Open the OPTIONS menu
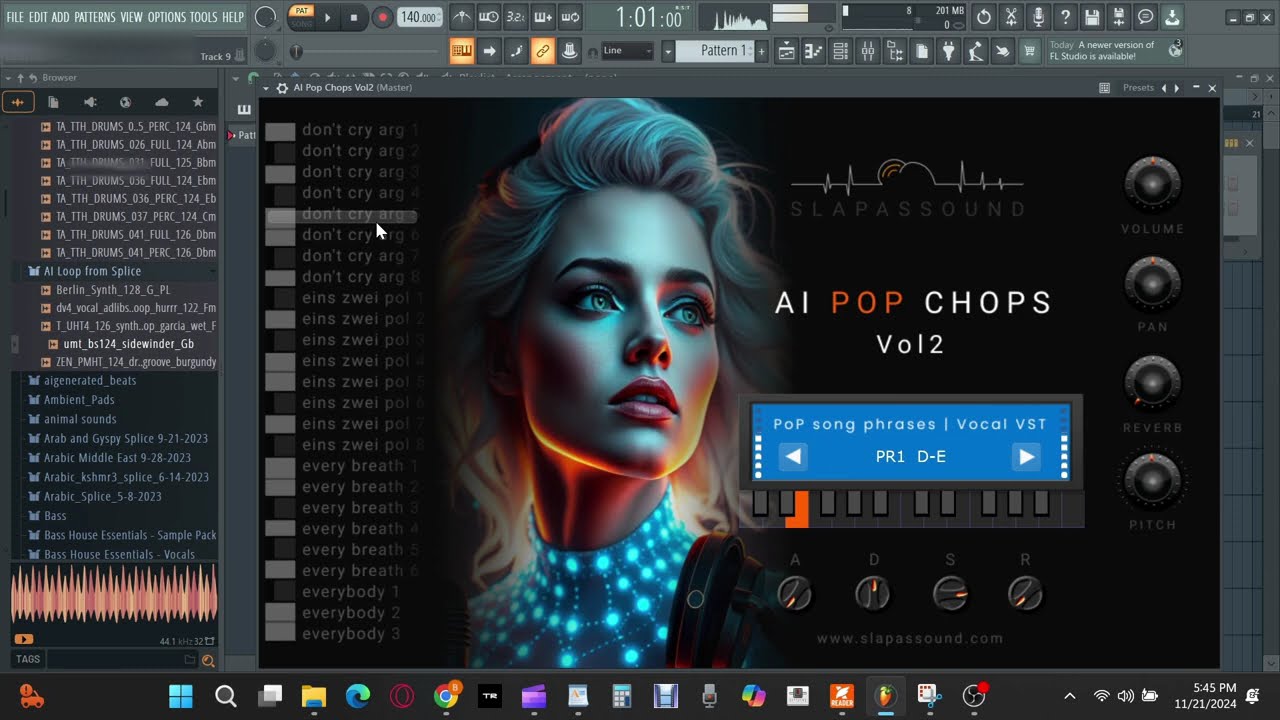 click(x=167, y=17)
